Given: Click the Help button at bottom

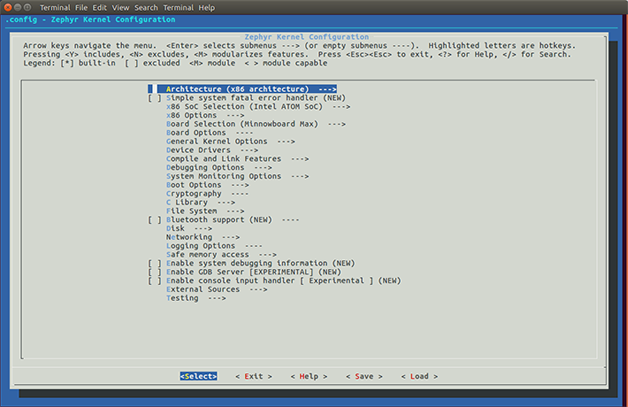Looking at the screenshot, I should coord(309,376).
